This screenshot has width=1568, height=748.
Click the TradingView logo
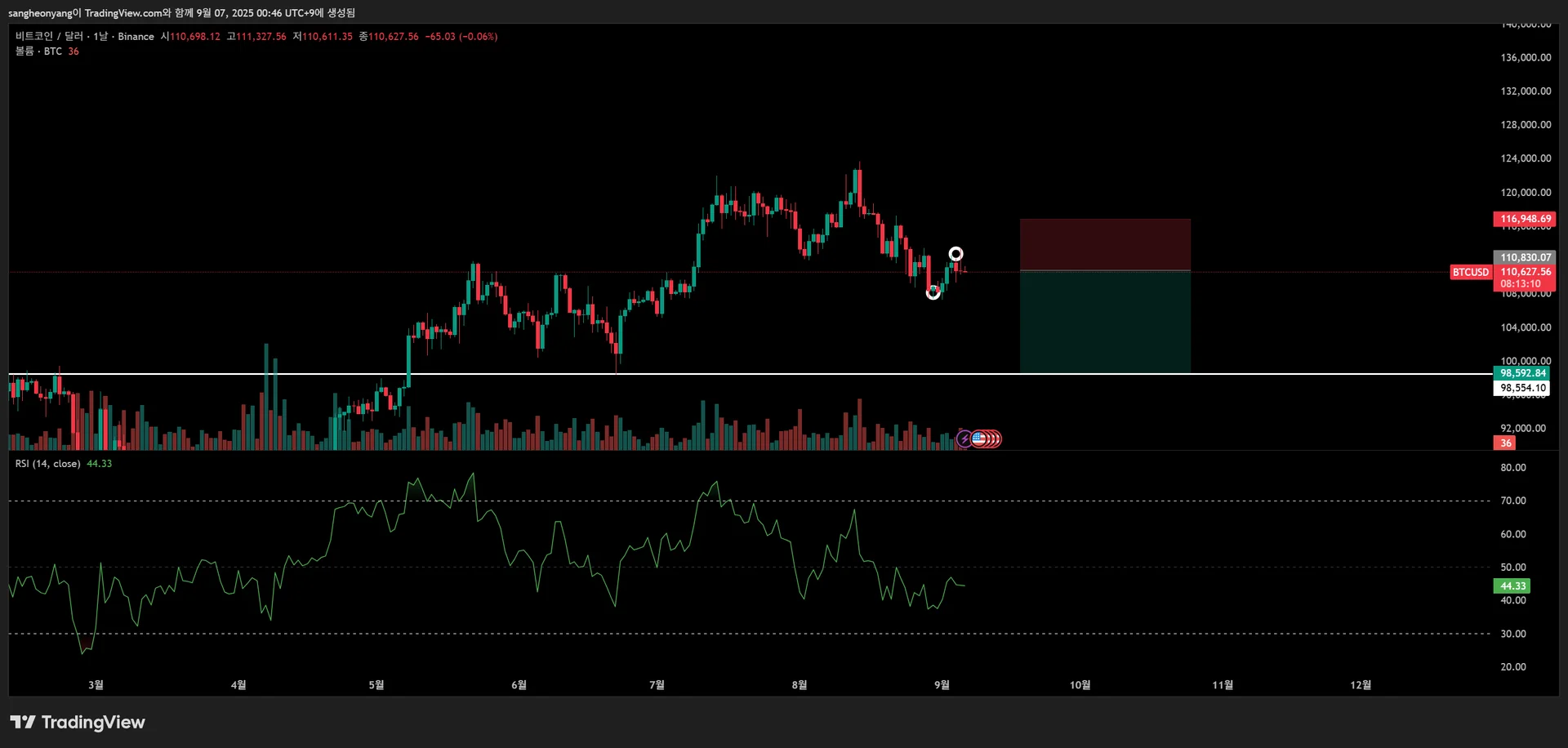pyautogui.click(x=78, y=722)
